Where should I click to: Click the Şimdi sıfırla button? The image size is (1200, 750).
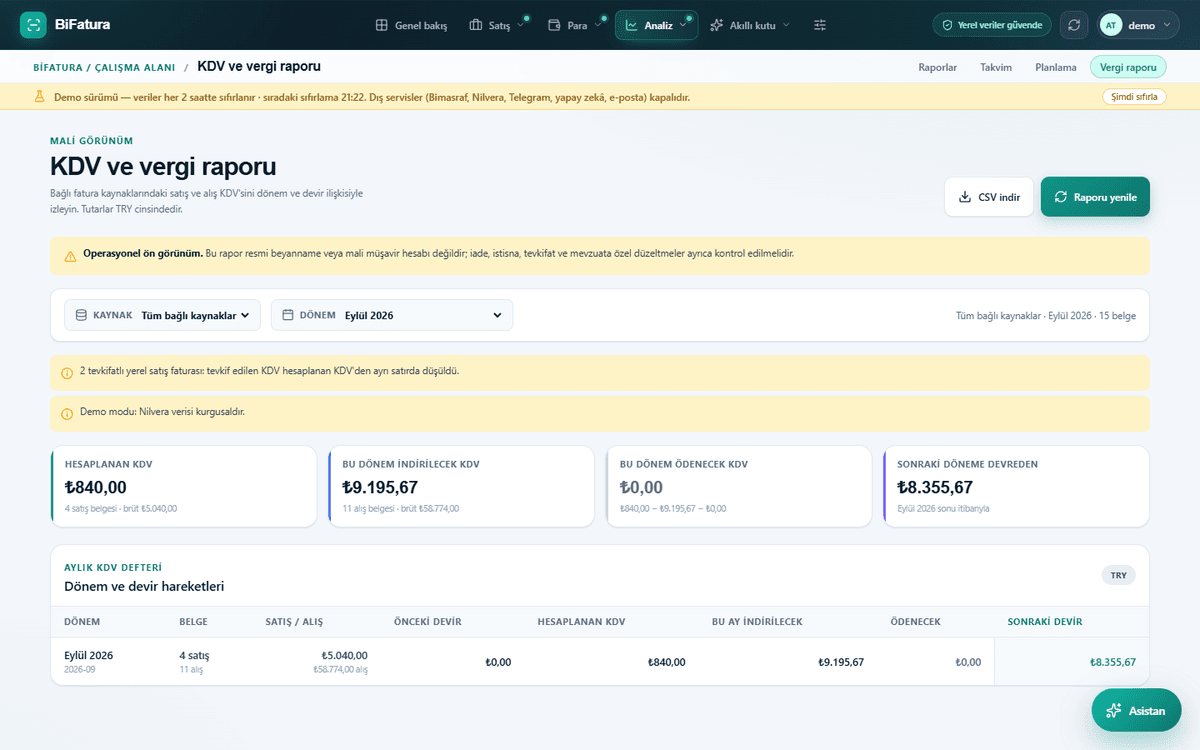click(1134, 97)
